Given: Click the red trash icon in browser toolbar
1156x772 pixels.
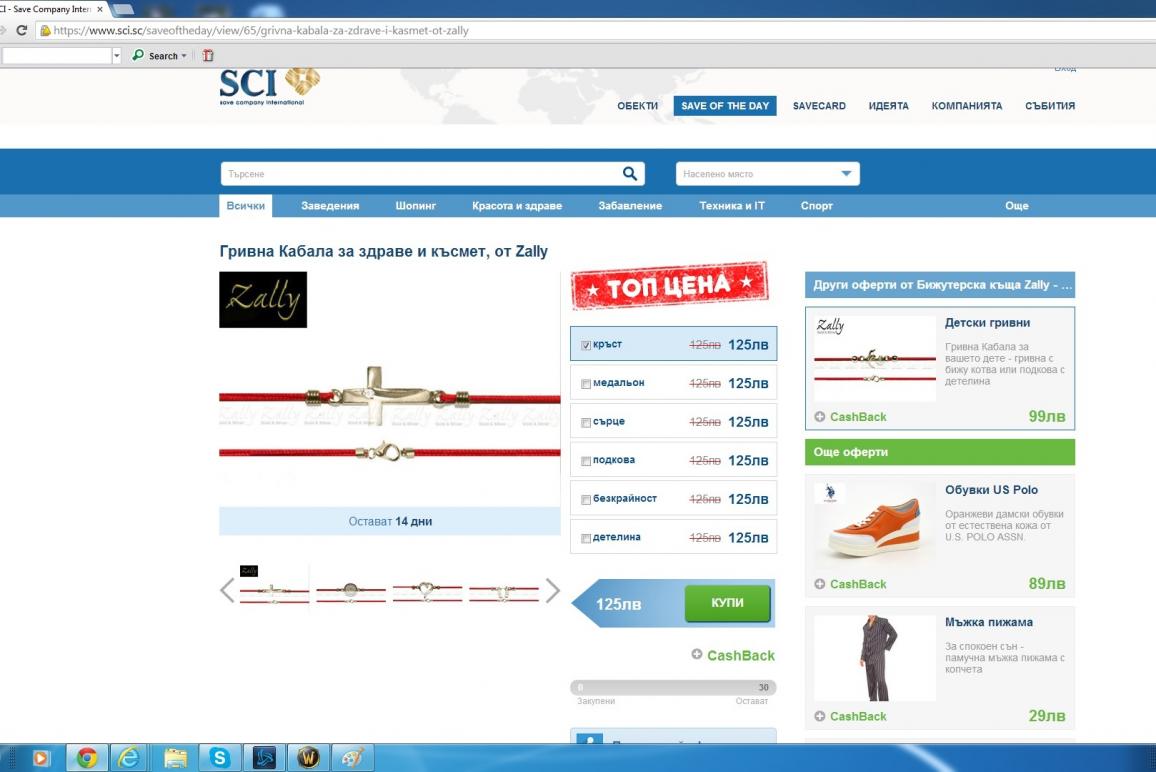Looking at the screenshot, I should point(208,55).
